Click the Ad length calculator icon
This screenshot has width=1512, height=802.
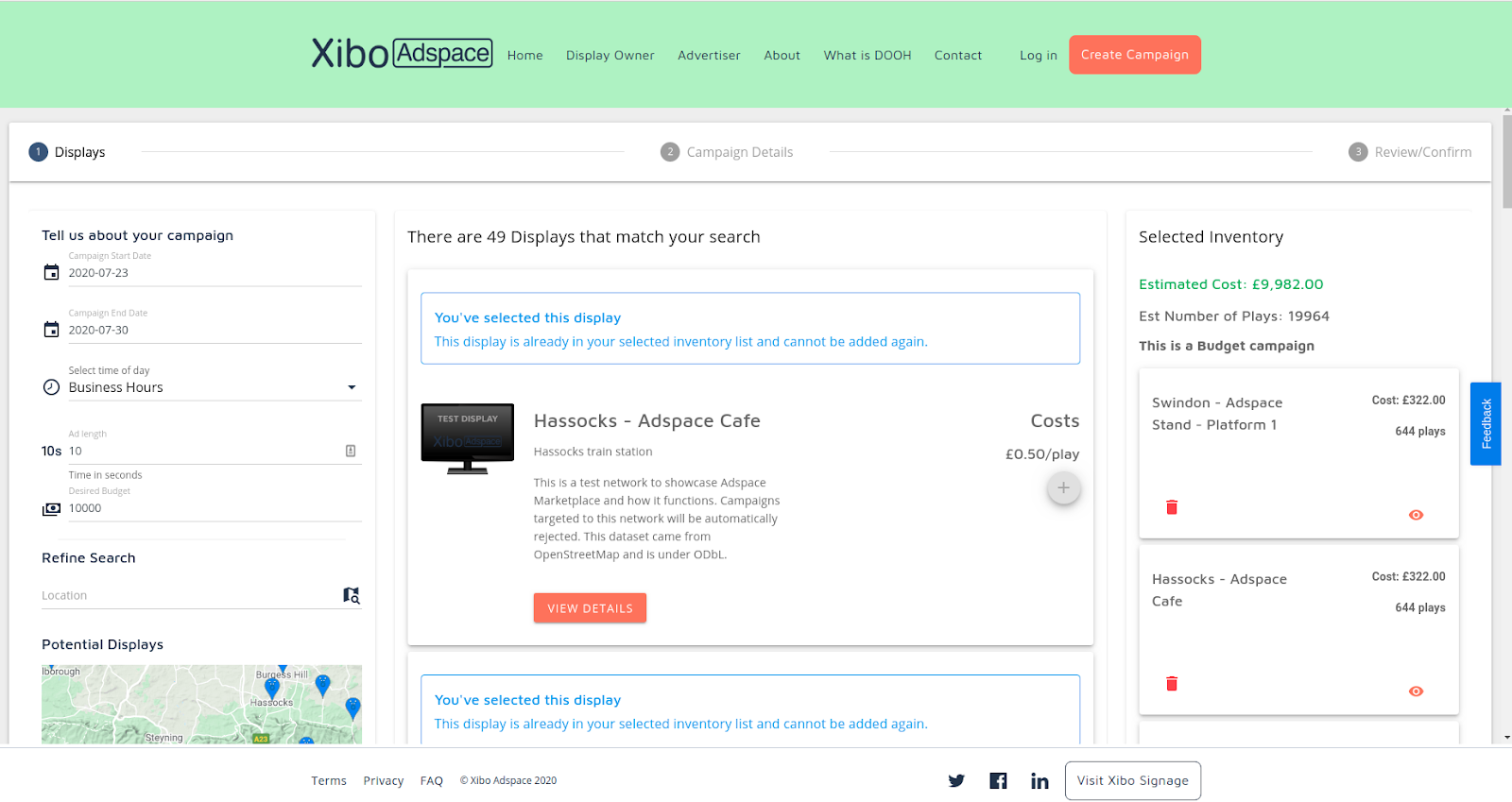tap(351, 451)
